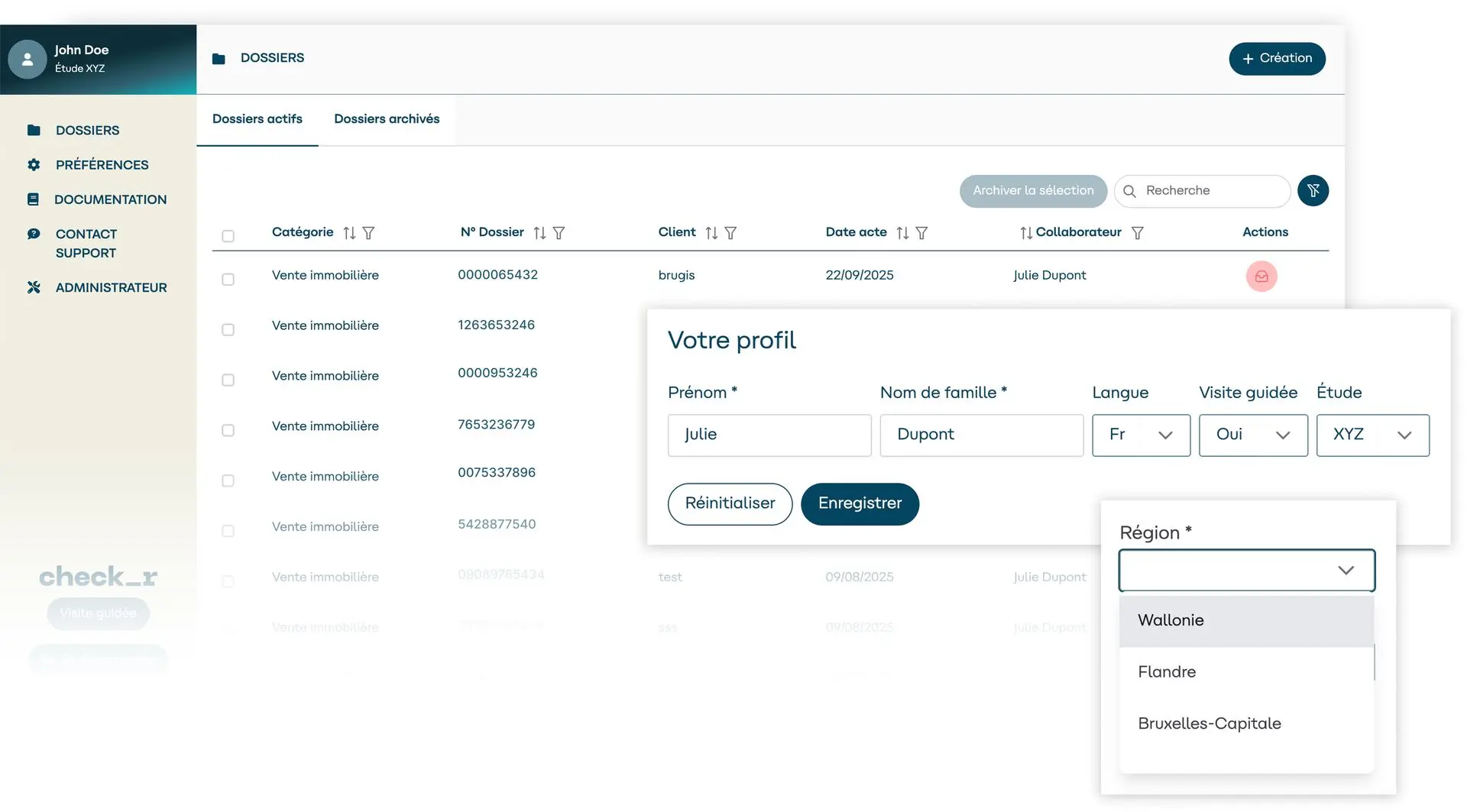The width and height of the screenshot is (1467, 812).
Task: Select the Dossiers actifs tab
Action: [x=257, y=119]
